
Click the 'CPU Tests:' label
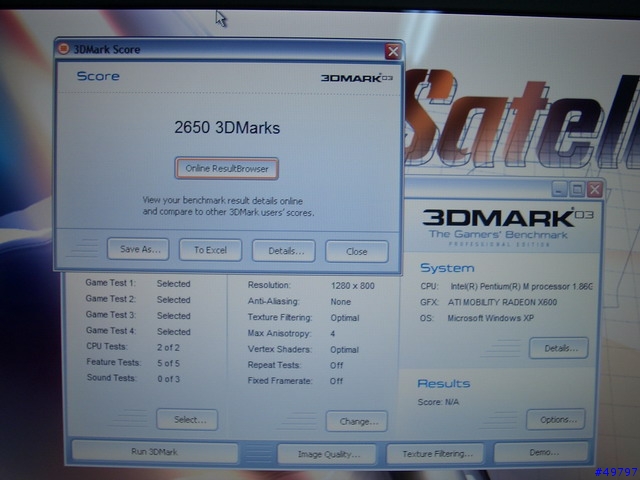point(107,346)
